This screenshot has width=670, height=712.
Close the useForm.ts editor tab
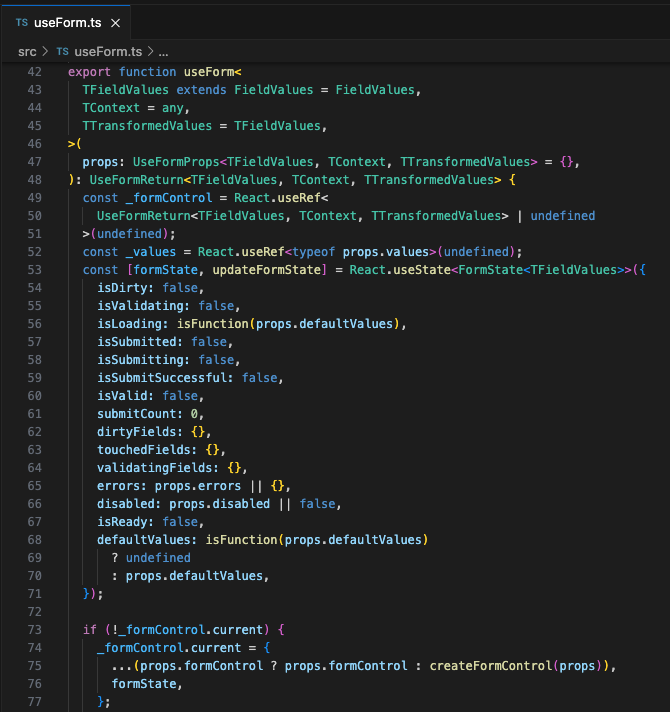pyautogui.click(x=116, y=22)
